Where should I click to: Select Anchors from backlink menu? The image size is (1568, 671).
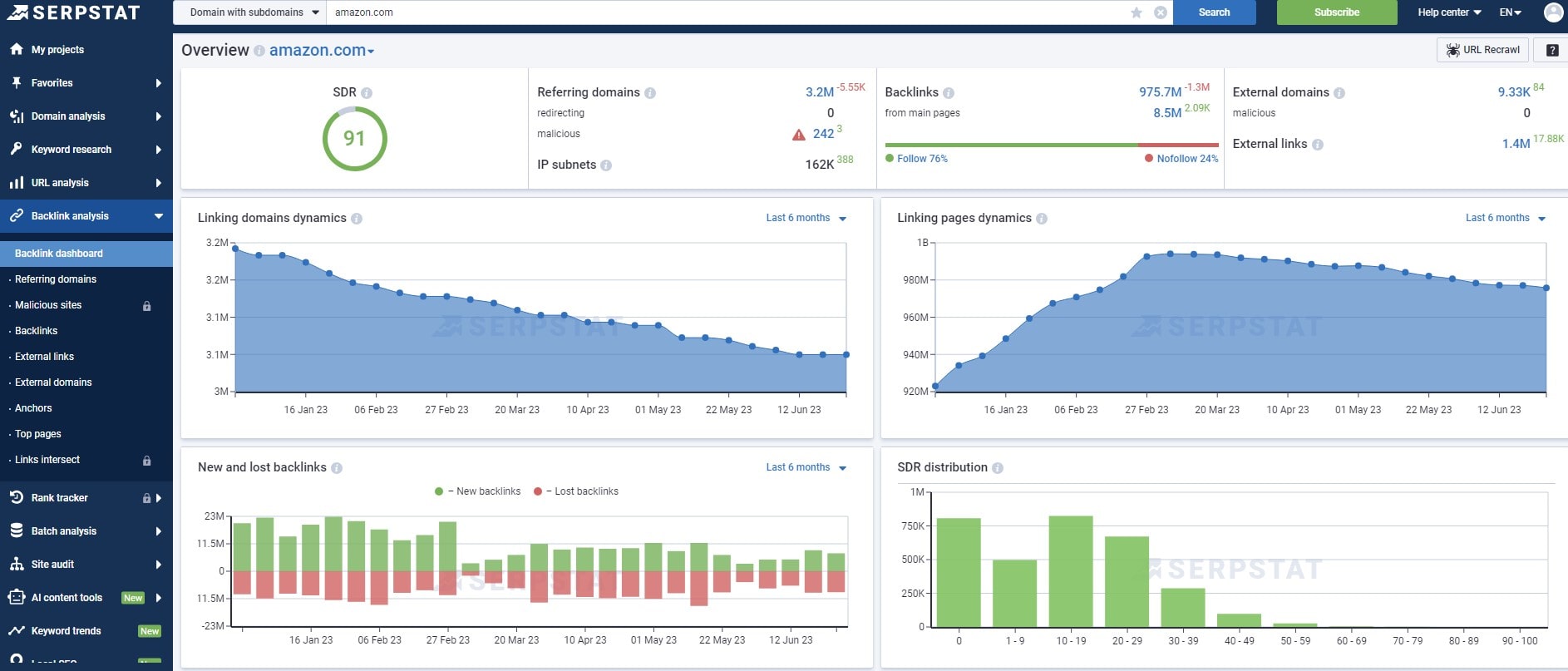(x=33, y=408)
